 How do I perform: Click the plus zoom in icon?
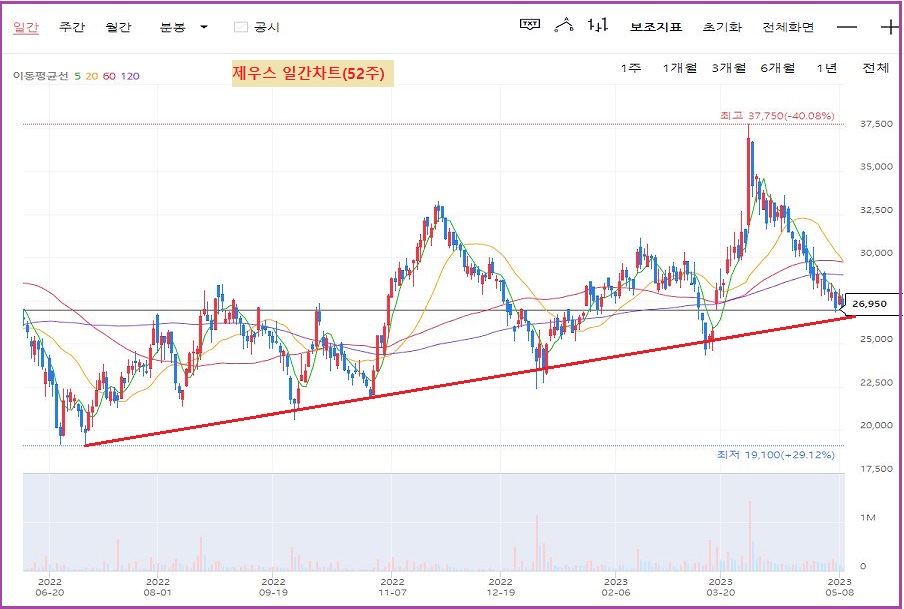pos(889,27)
